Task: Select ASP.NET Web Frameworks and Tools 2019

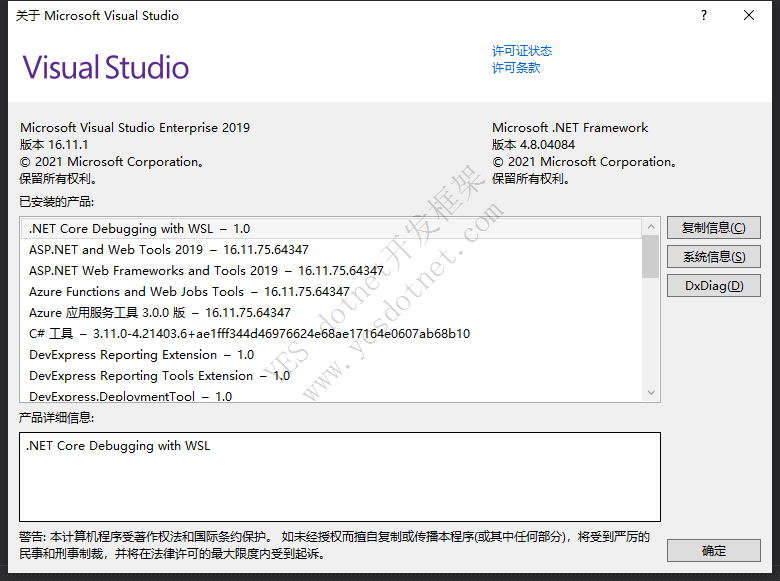Action: pyautogui.click(x=331, y=270)
